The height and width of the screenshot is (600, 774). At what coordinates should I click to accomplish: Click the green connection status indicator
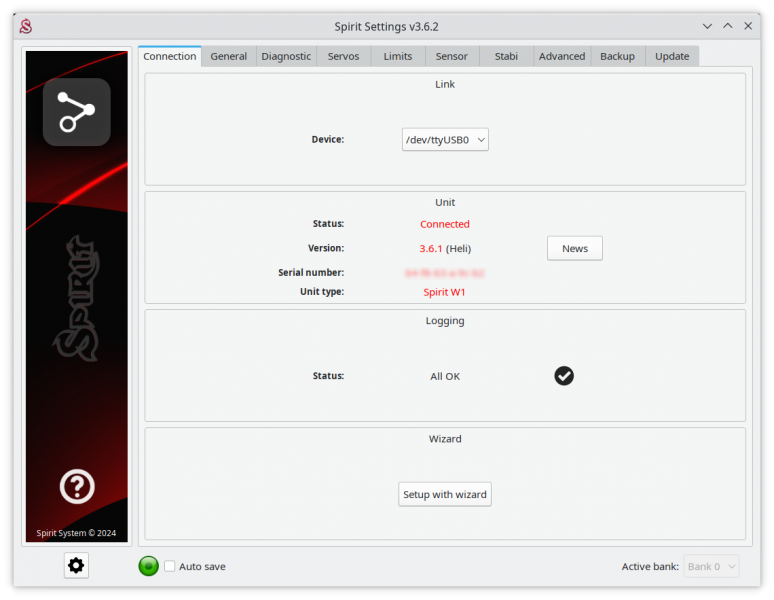[149, 566]
